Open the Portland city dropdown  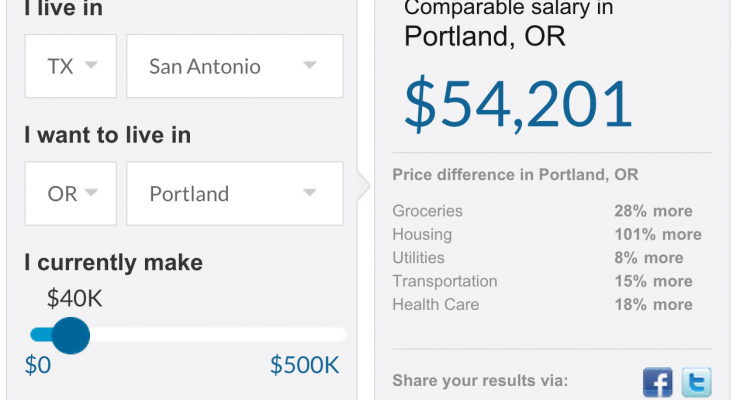point(235,193)
